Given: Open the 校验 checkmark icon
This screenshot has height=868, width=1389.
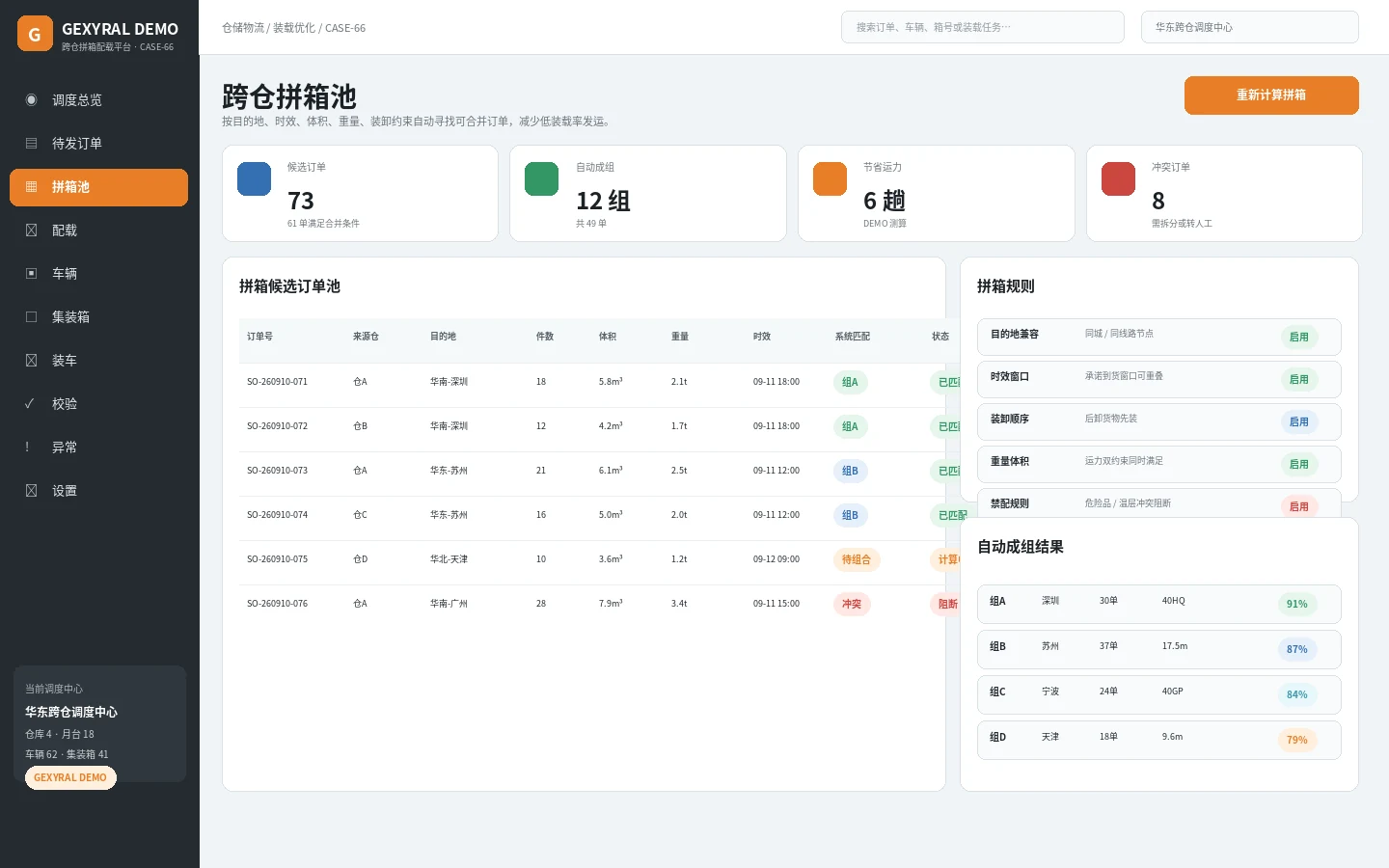Looking at the screenshot, I should (29, 404).
